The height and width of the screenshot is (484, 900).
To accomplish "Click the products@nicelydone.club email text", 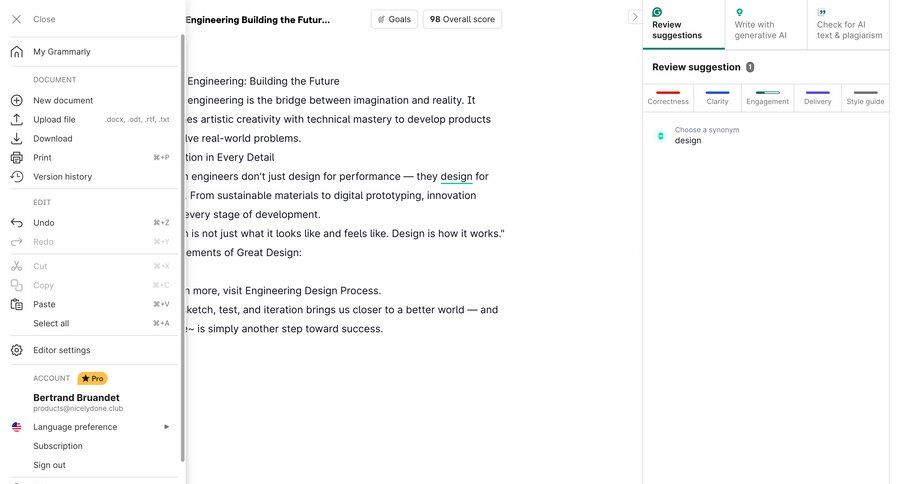I will point(78,409).
